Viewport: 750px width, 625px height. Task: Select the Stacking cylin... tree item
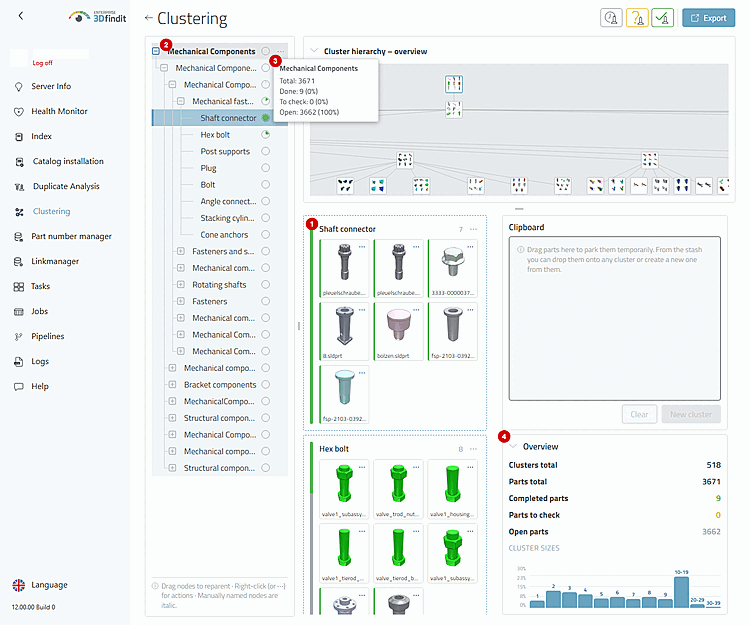[227, 218]
